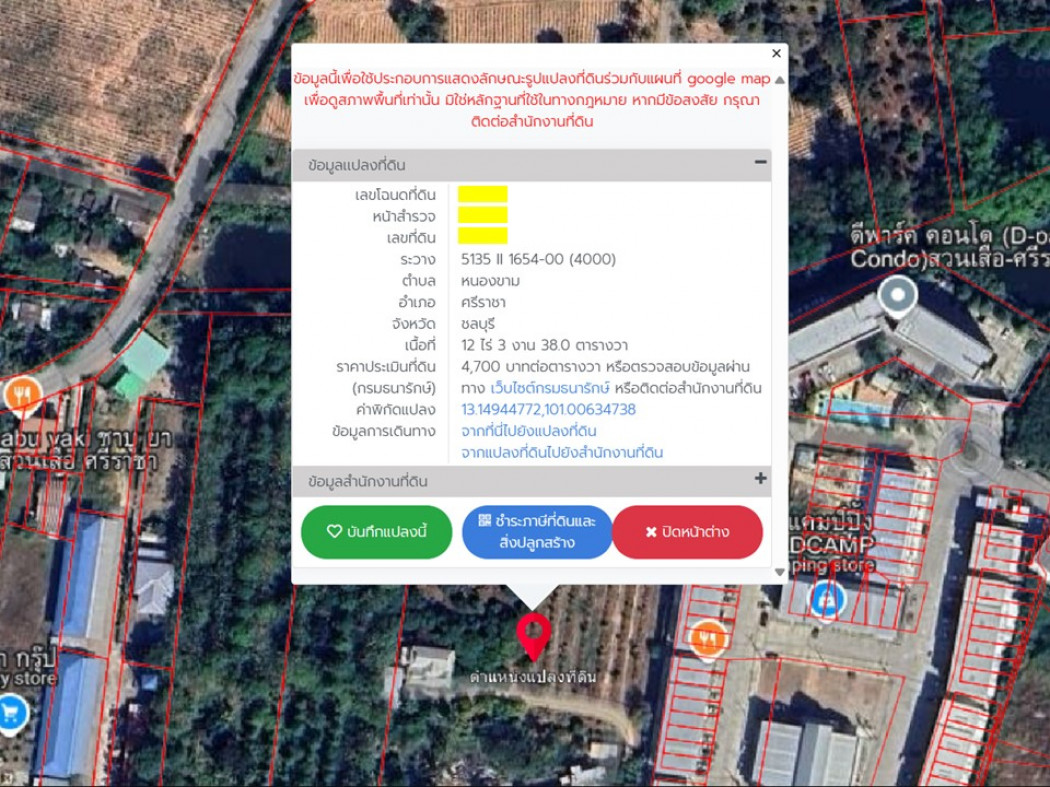The image size is (1050, 787).
Task: Collapse the ข้อมูลแปลงที่ดิน section with minus icon
Action: [x=760, y=162]
